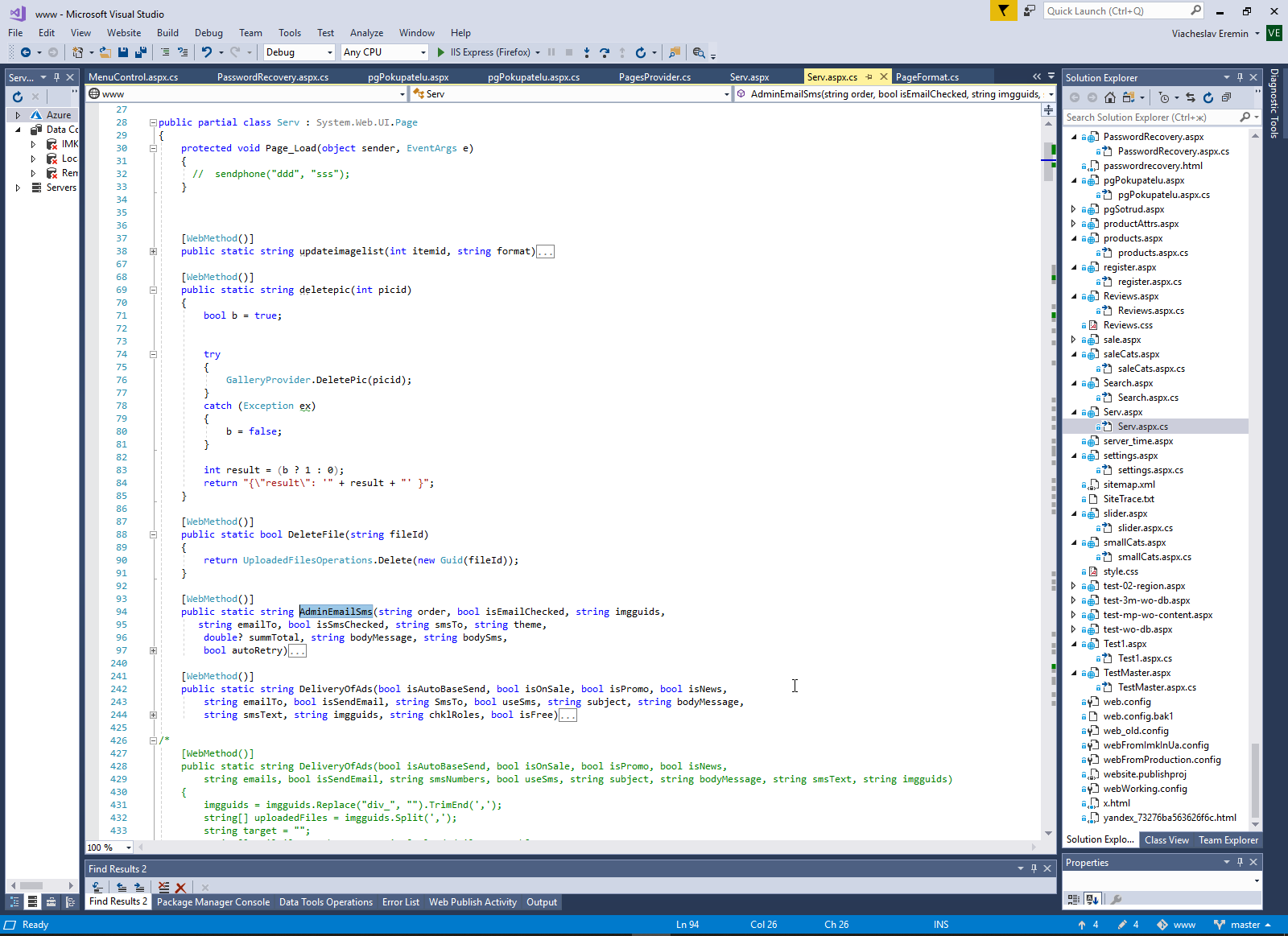This screenshot has height=936, width=1288.
Task: Click the Undo arrow icon
Action: [207, 52]
